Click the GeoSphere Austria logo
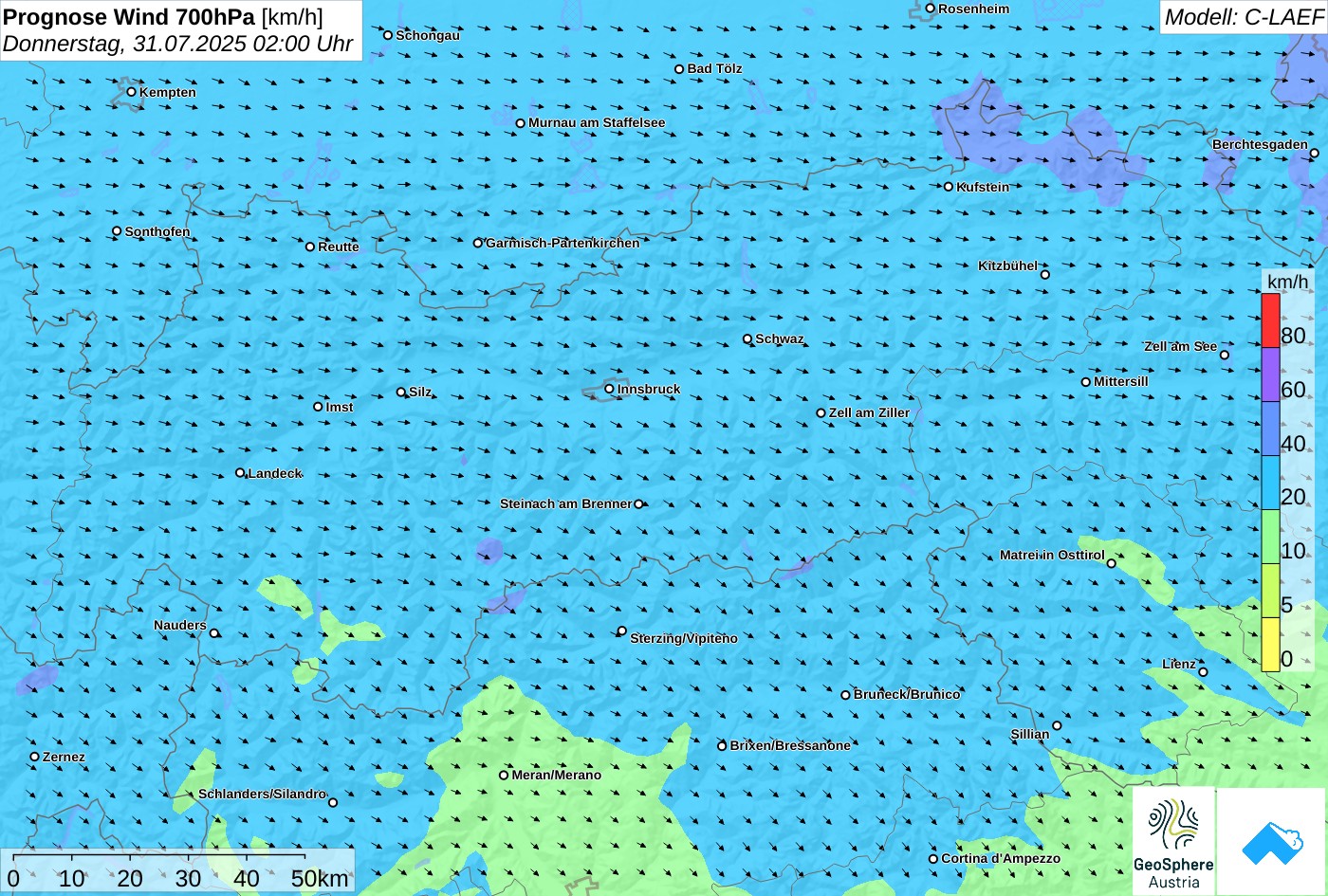 click(1173, 842)
